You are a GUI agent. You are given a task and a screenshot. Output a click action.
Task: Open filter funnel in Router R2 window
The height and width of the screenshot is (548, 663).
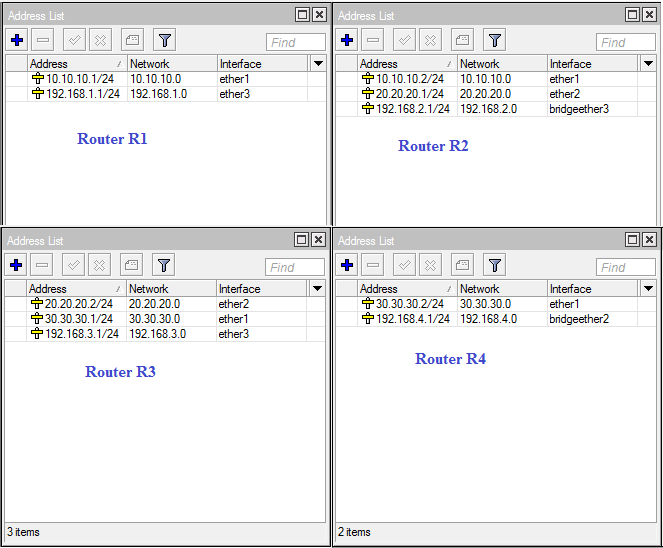[x=494, y=40]
